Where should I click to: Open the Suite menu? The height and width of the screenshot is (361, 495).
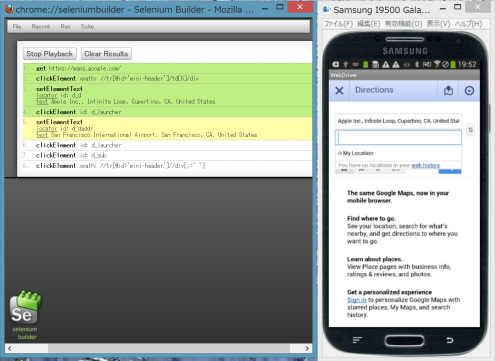(x=87, y=26)
